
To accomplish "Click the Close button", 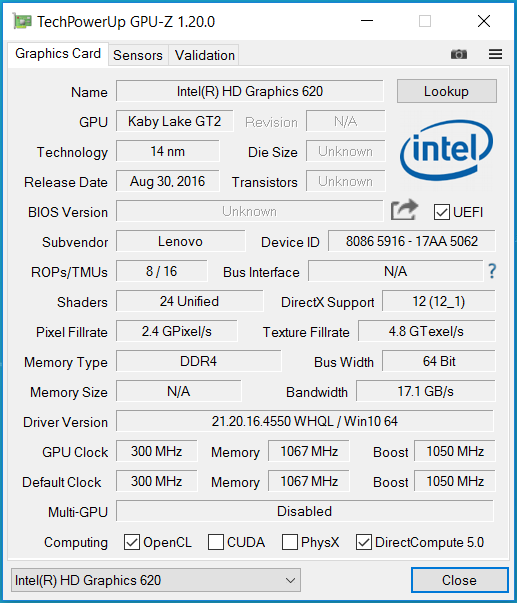I will pyautogui.click(x=460, y=580).
